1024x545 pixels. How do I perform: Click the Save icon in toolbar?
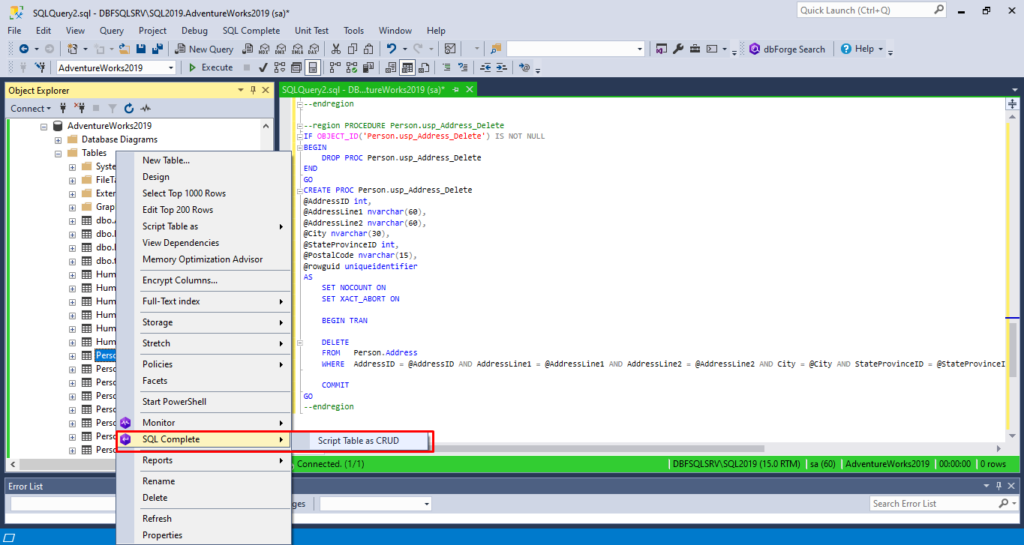pos(141,49)
